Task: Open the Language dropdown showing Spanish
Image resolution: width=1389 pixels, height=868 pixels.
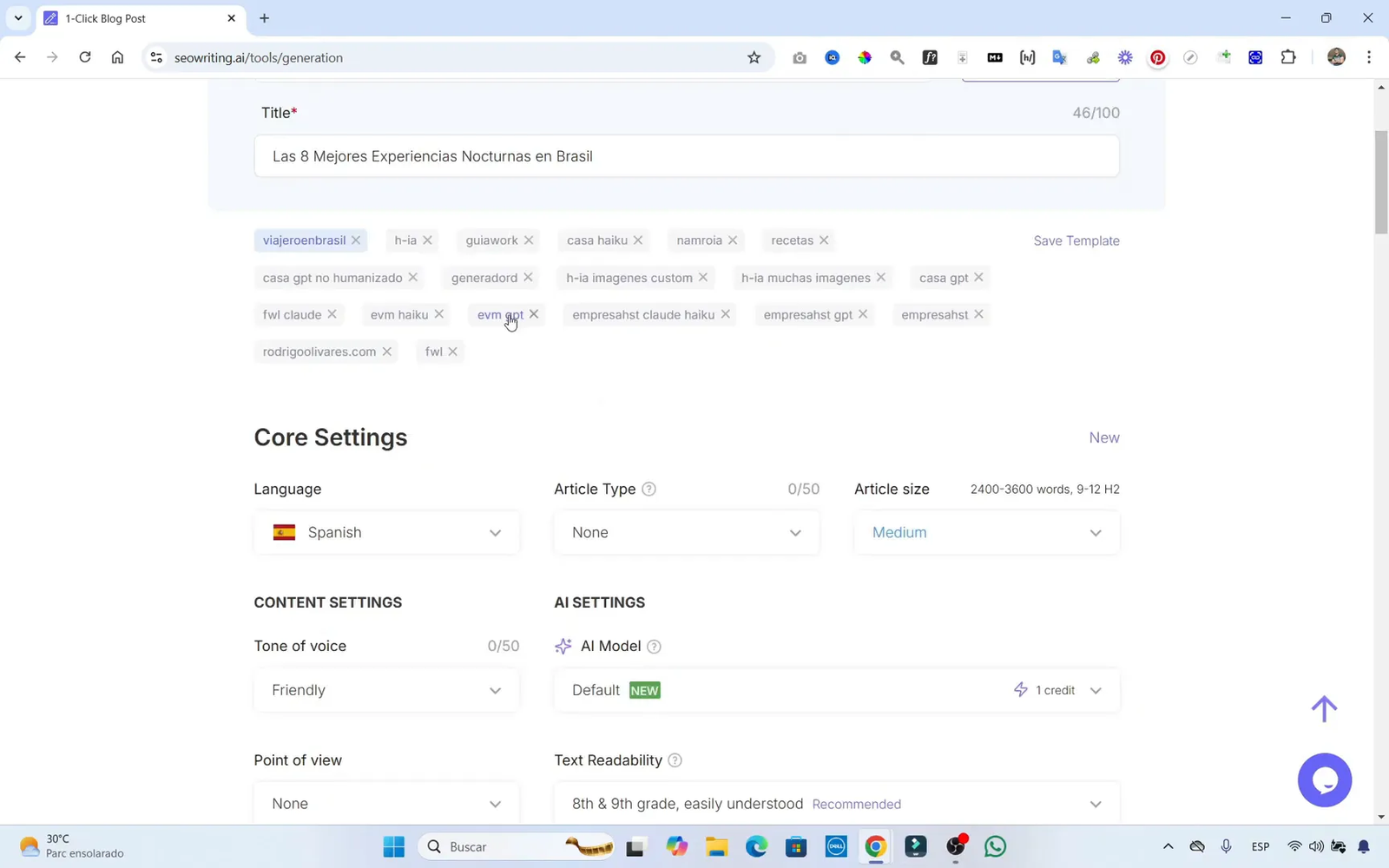Action: pyautogui.click(x=386, y=532)
